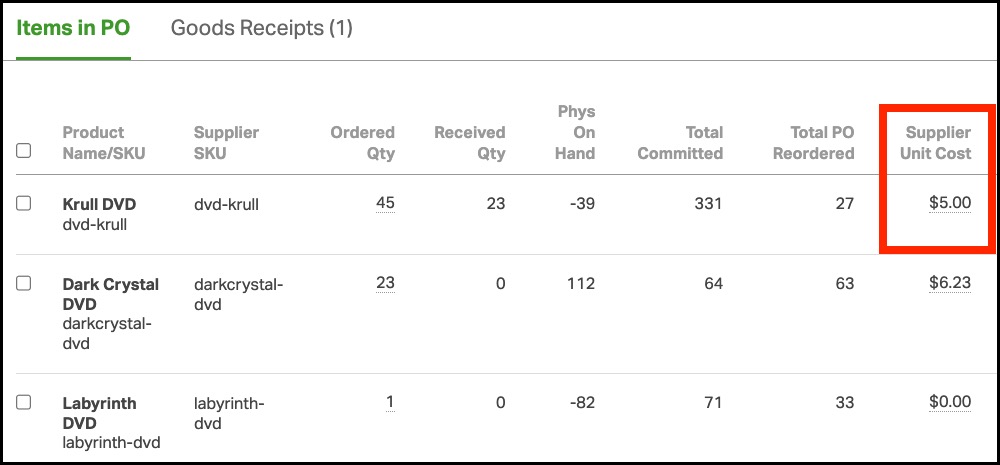Click the Product Name/SKU column header
The image size is (1000, 465).
94,143
